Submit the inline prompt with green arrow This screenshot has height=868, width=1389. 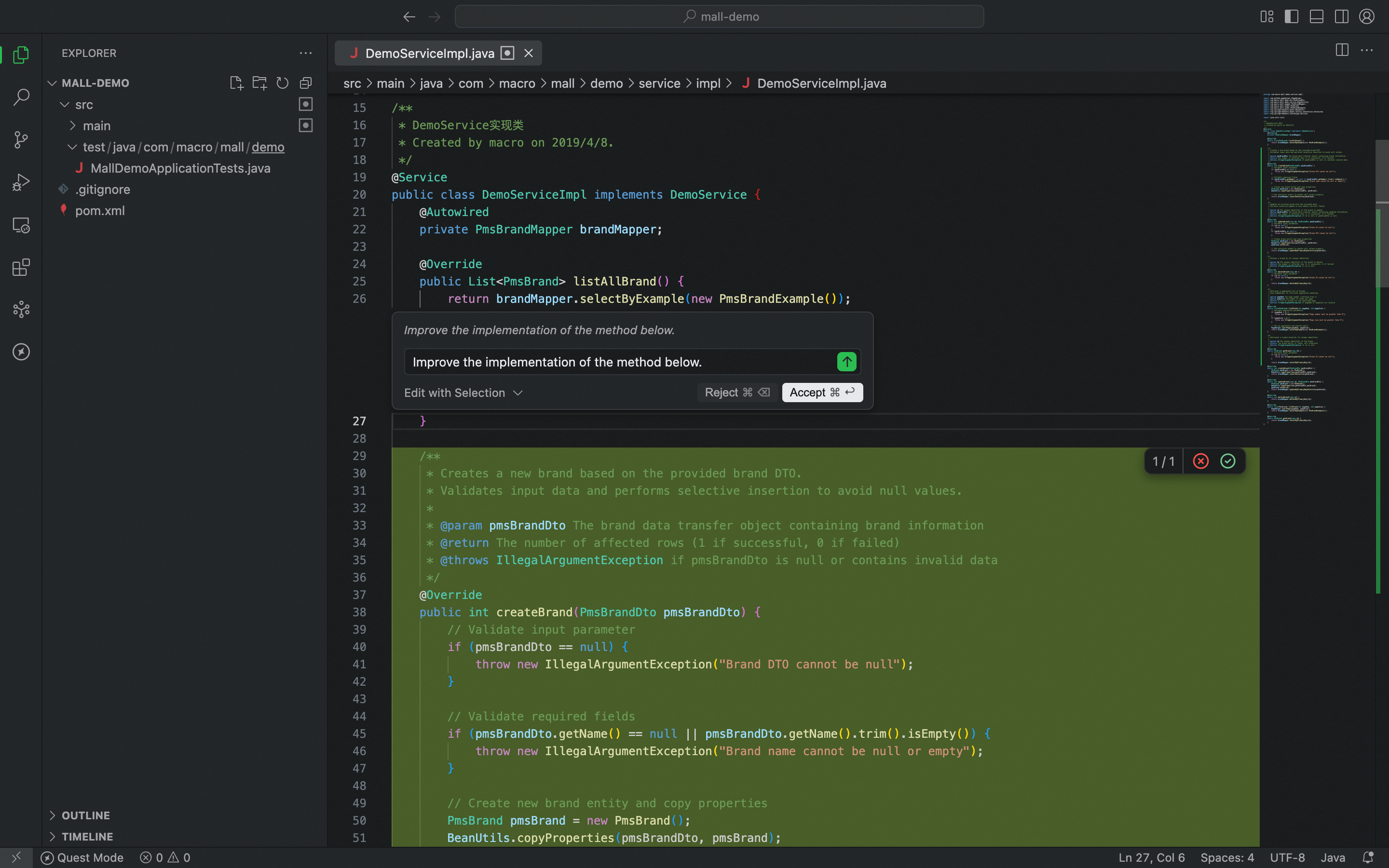pyautogui.click(x=846, y=362)
